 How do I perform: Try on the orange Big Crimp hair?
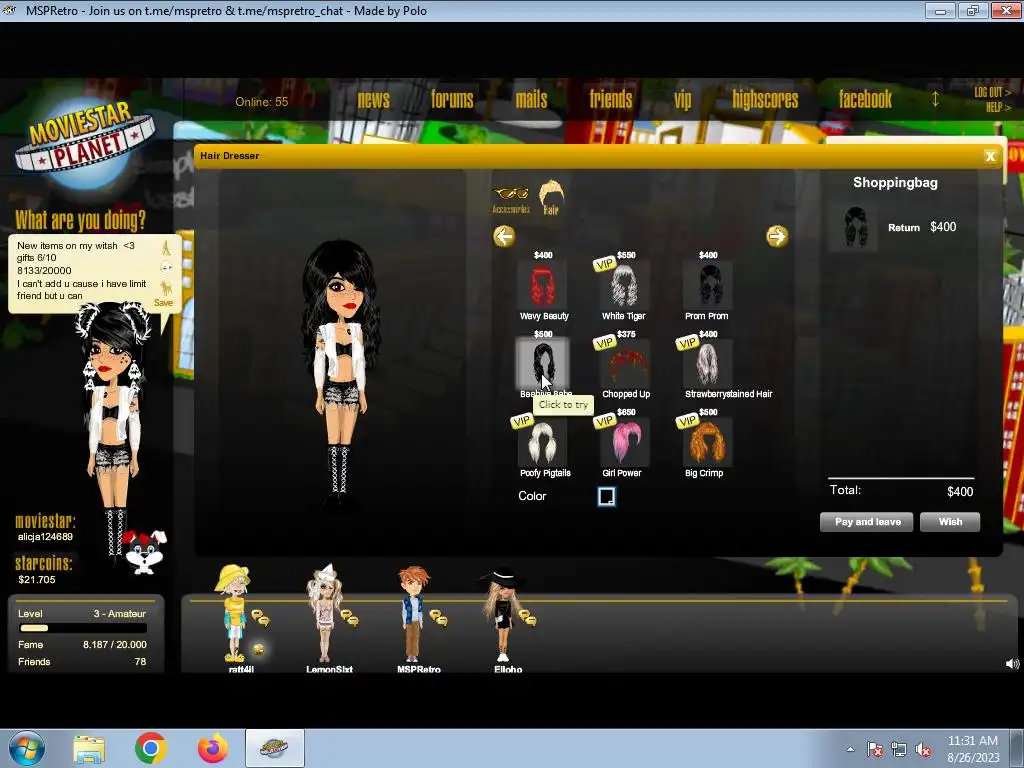707,443
